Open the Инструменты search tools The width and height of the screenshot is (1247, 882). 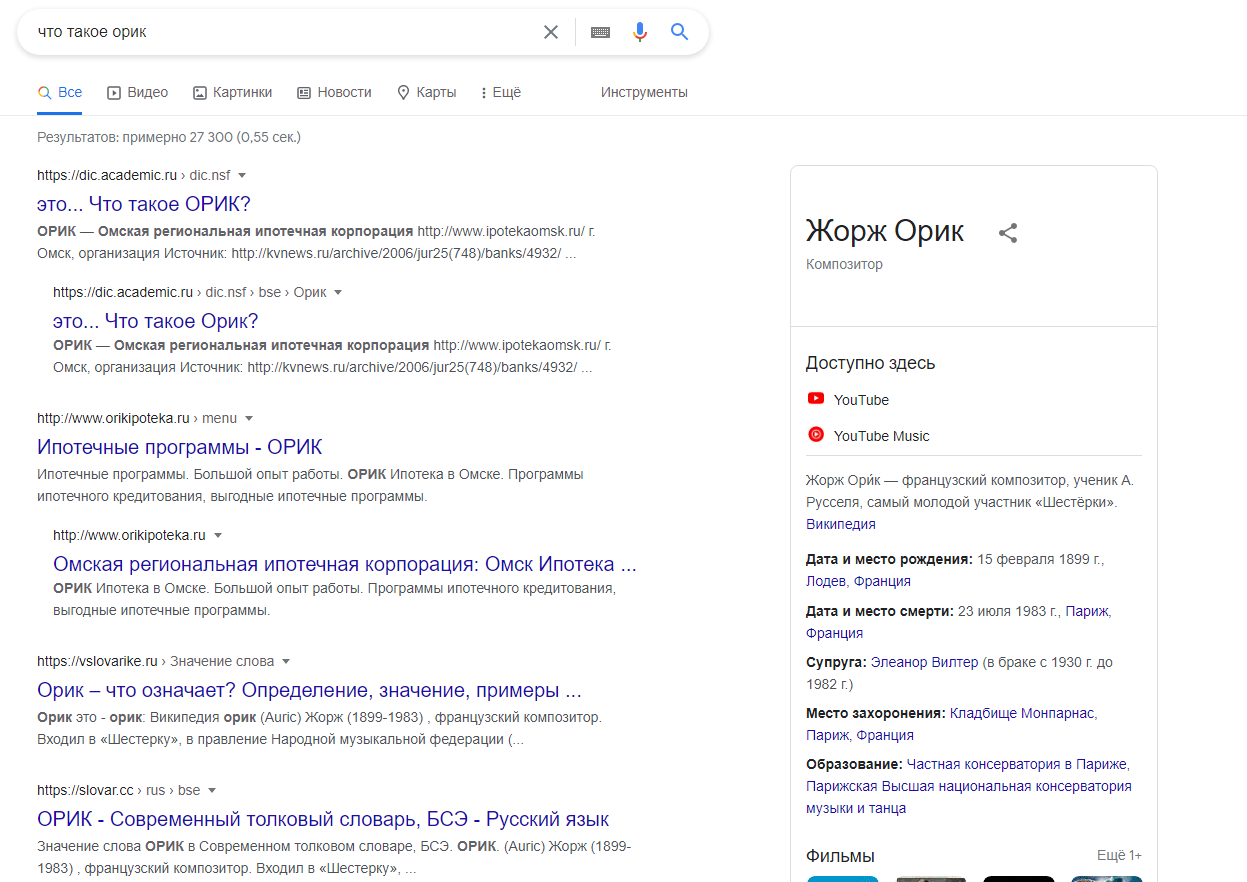[644, 92]
